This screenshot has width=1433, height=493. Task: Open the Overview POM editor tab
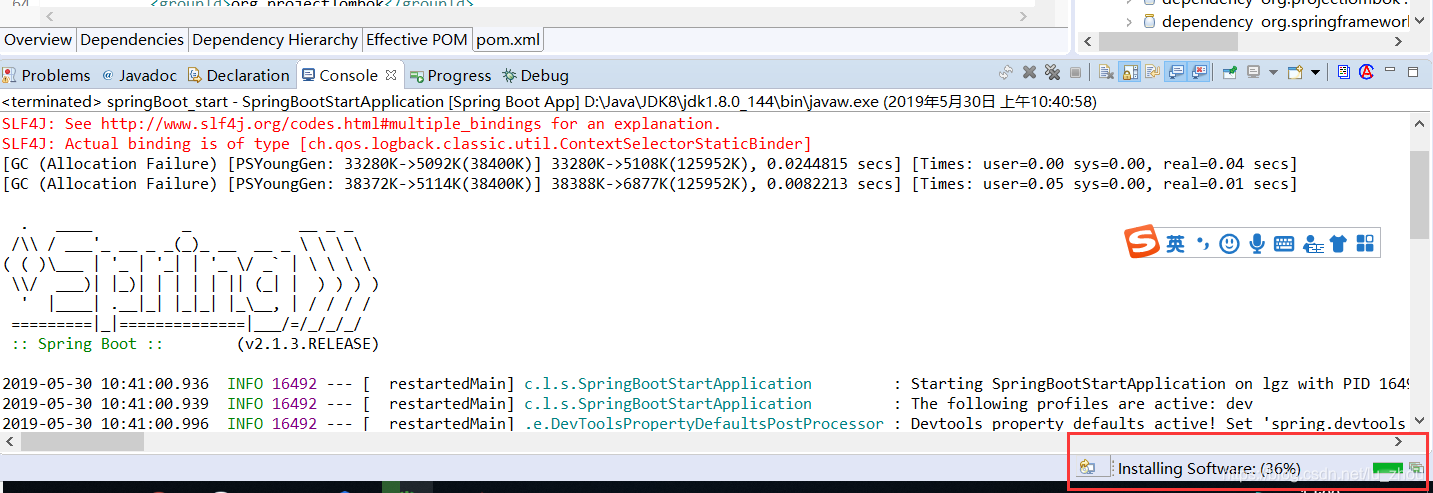tap(38, 40)
